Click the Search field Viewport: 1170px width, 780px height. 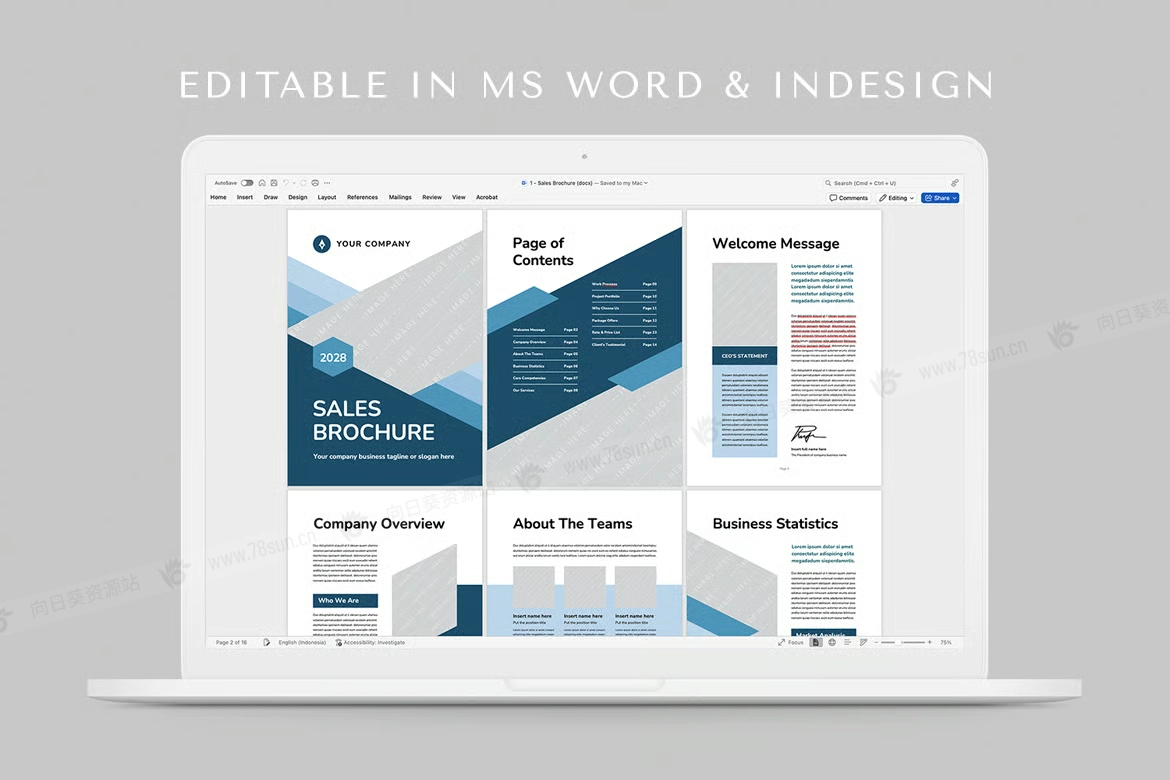(x=885, y=183)
